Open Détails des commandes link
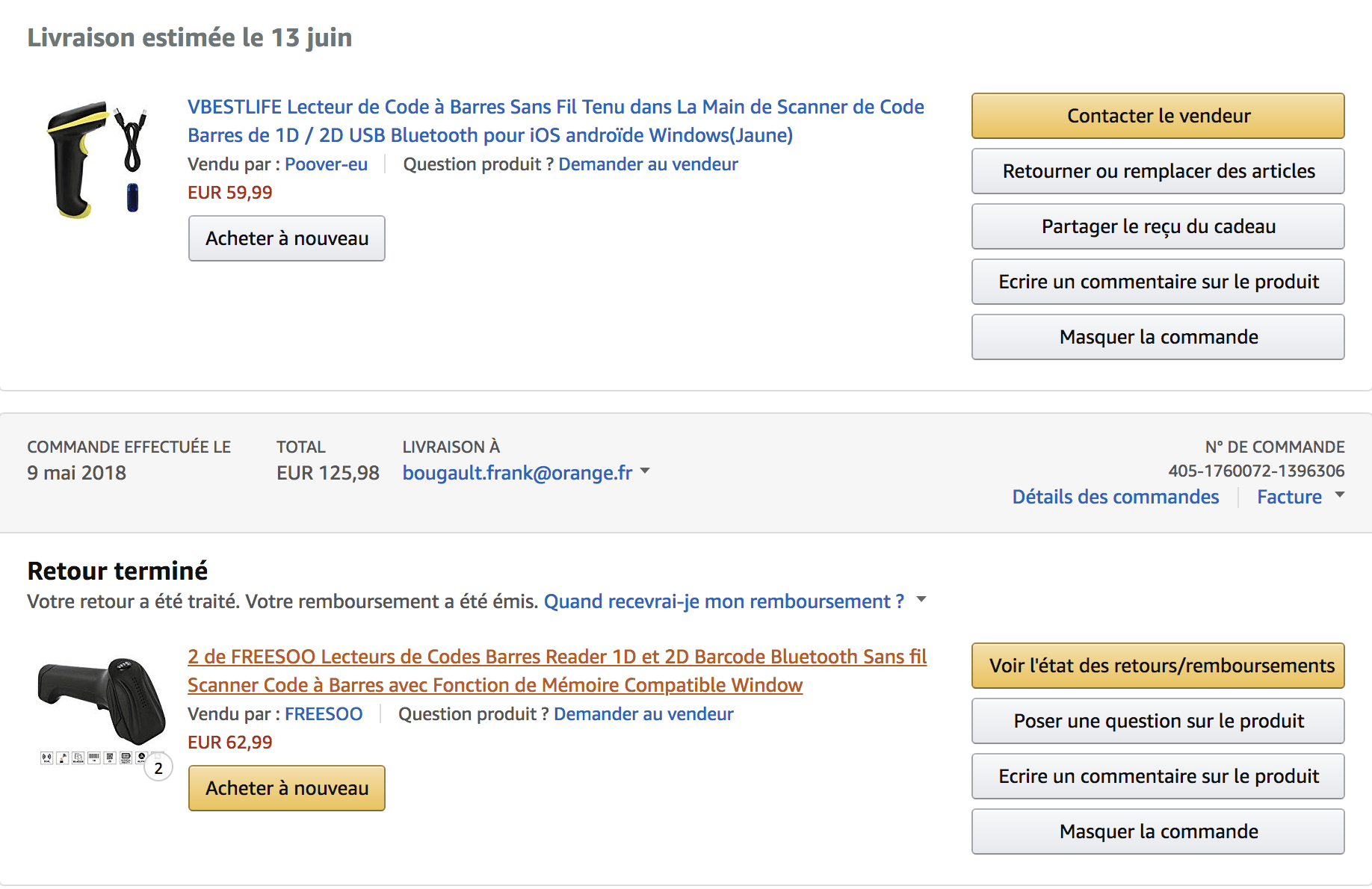 tap(1115, 497)
